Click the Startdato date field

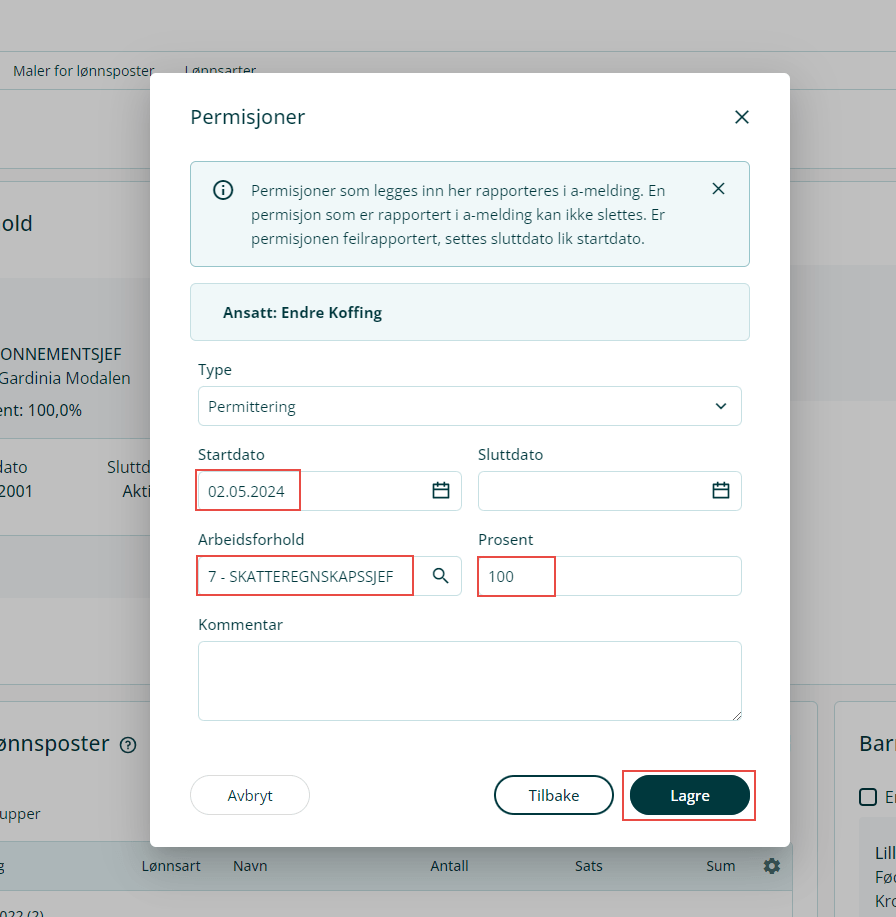pyautogui.click(x=310, y=491)
